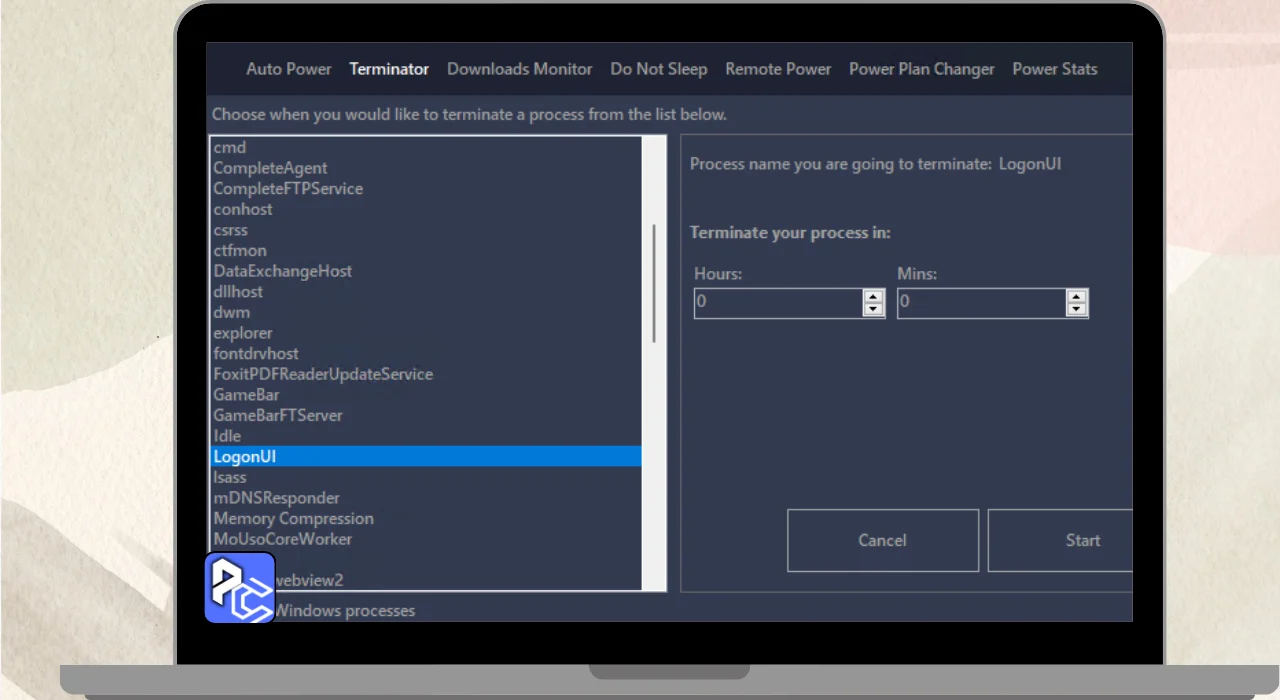Select explorer process
This screenshot has height=700, width=1280.
(426, 333)
